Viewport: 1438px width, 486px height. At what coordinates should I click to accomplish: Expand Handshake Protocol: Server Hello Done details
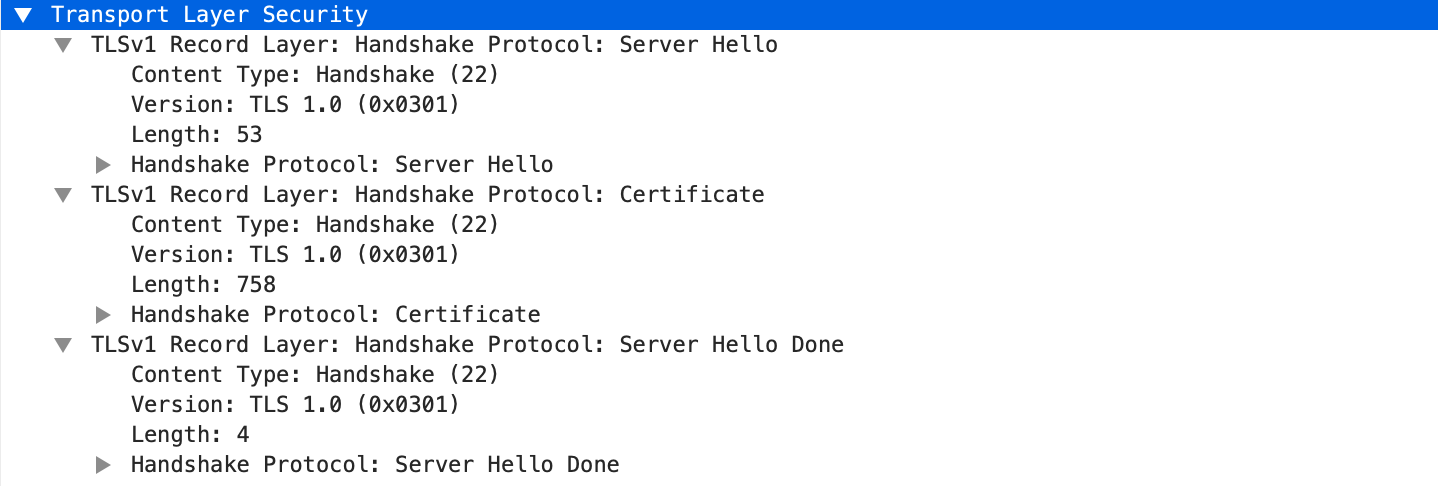click(103, 465)
